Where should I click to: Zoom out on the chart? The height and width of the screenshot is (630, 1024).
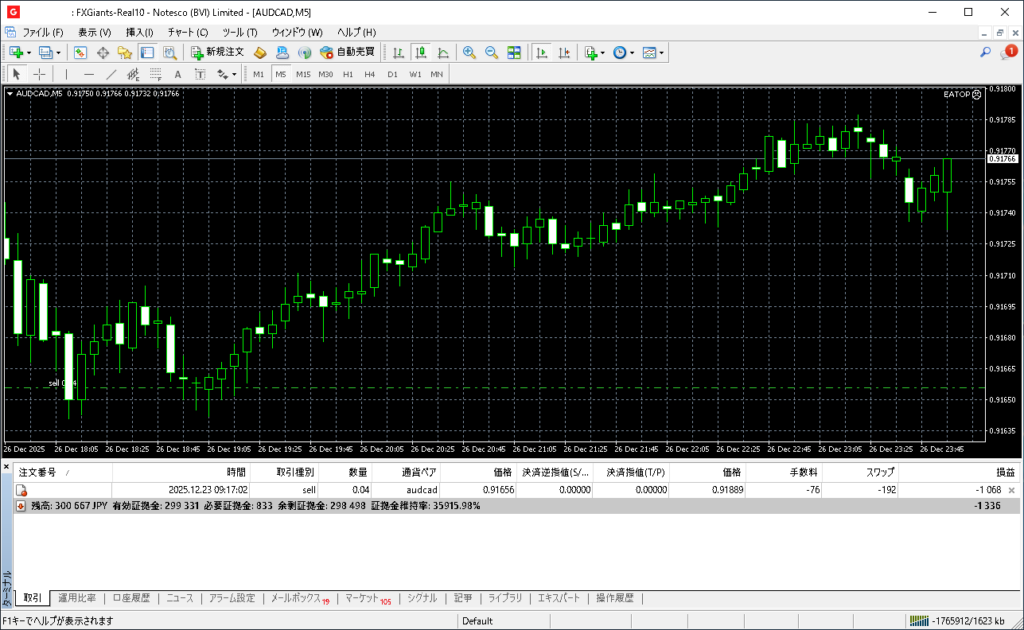click(491, 52)
